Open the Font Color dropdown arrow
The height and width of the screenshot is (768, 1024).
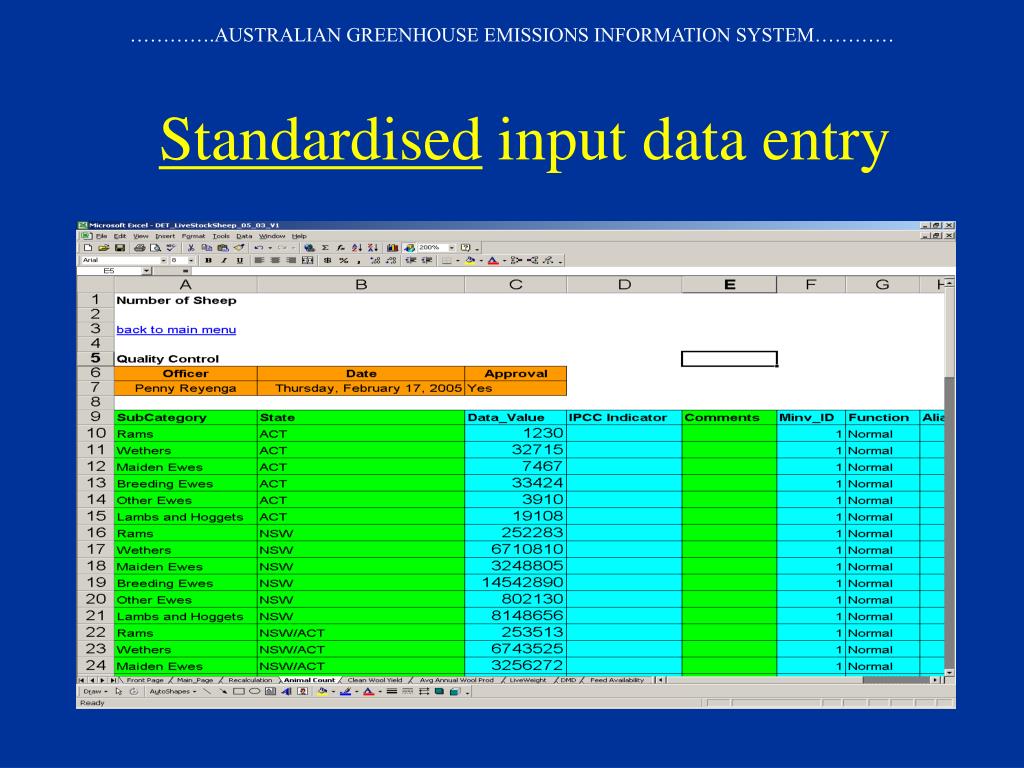(504, 261)
